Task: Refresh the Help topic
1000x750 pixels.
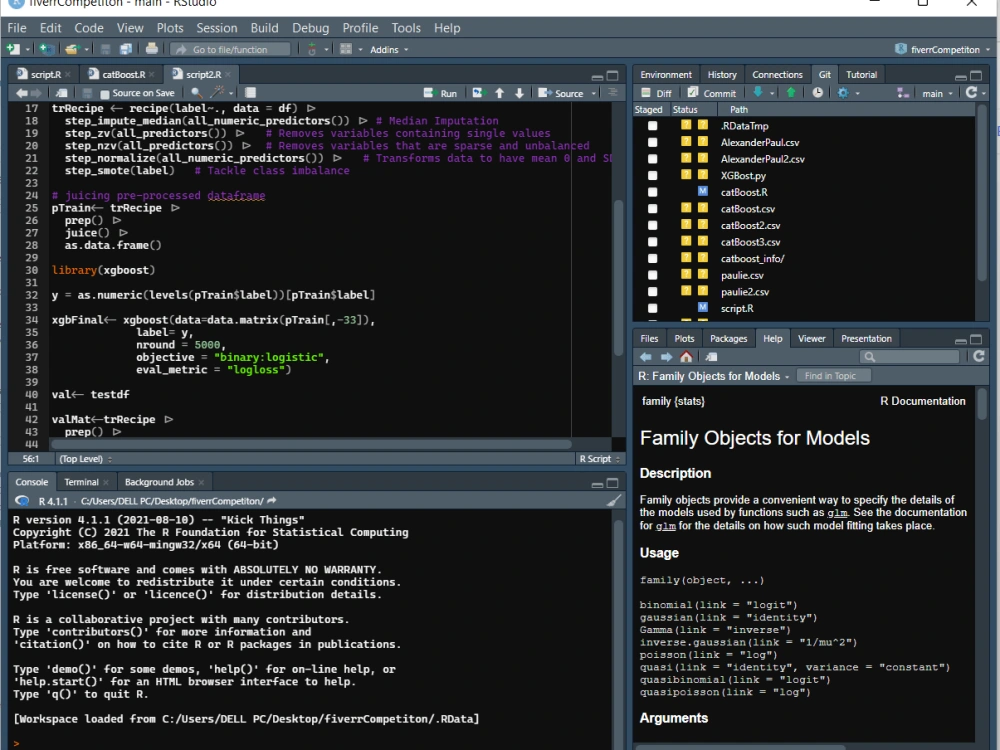Action: [x=978, y=356]
